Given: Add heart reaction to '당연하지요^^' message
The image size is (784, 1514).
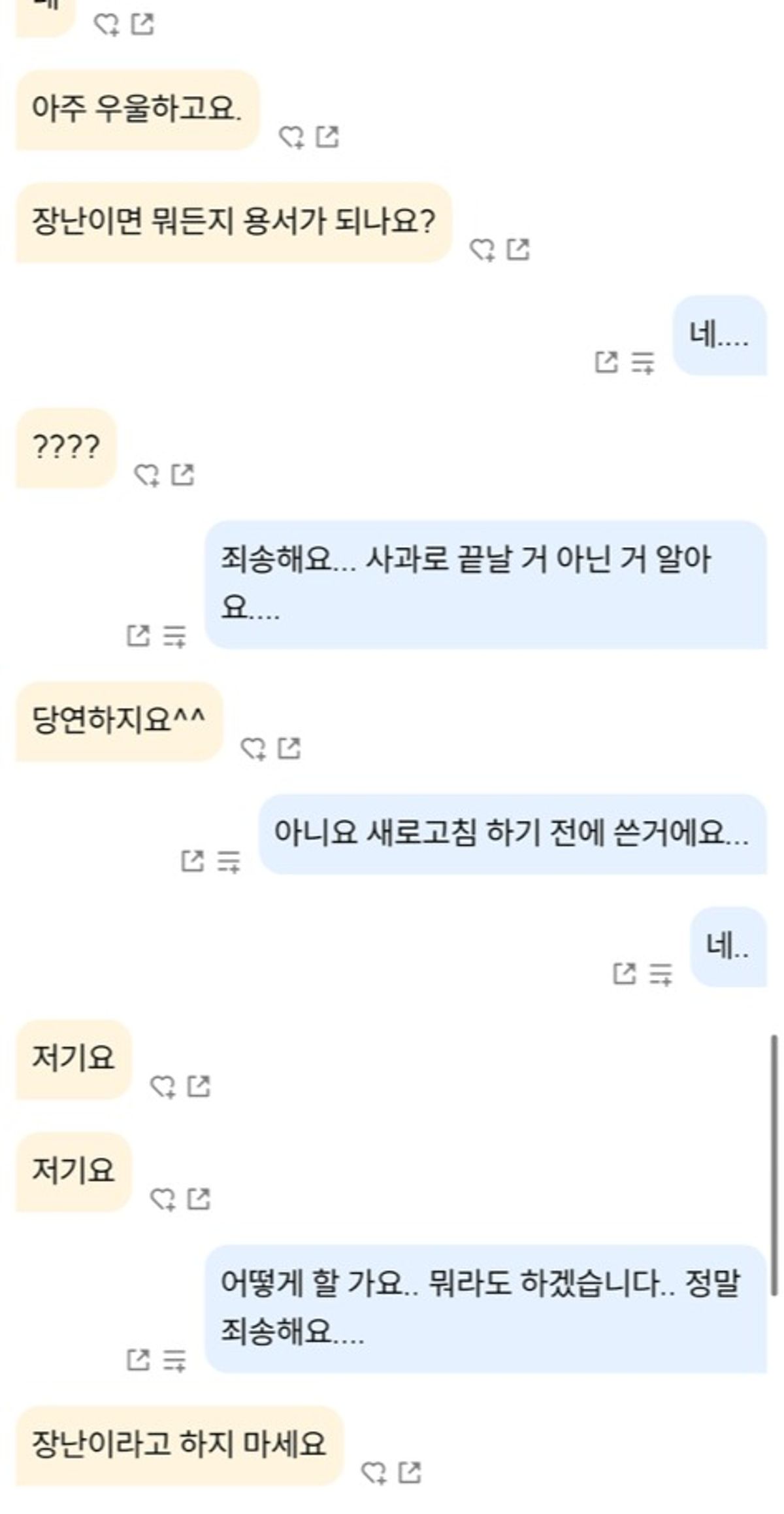Looking at the screenshot, I should pyautogui.click(x=253, y=749).
